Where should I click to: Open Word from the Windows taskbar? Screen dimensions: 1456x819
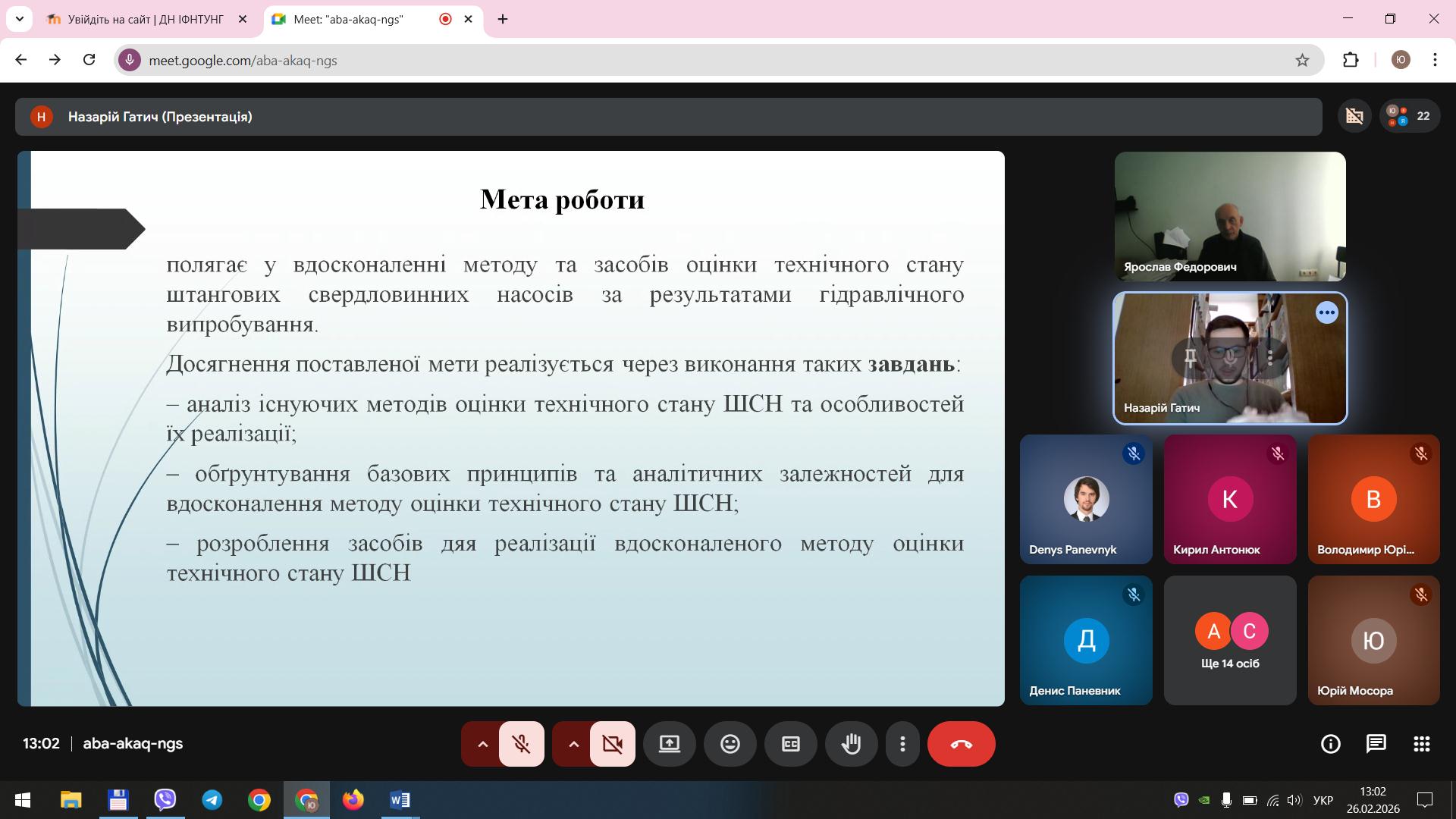point(400,800)
